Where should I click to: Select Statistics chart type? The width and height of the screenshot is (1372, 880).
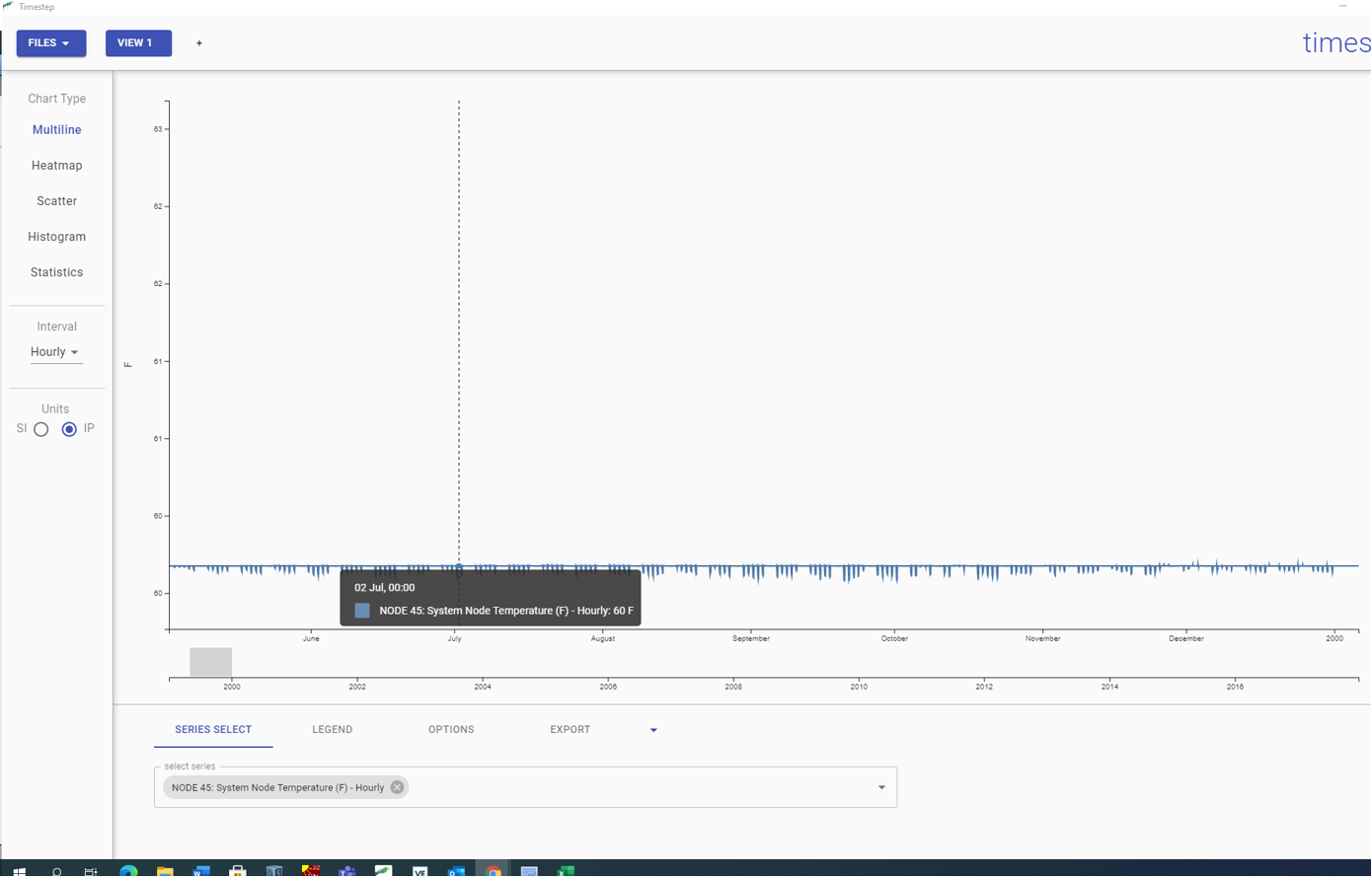pos(56,272)
